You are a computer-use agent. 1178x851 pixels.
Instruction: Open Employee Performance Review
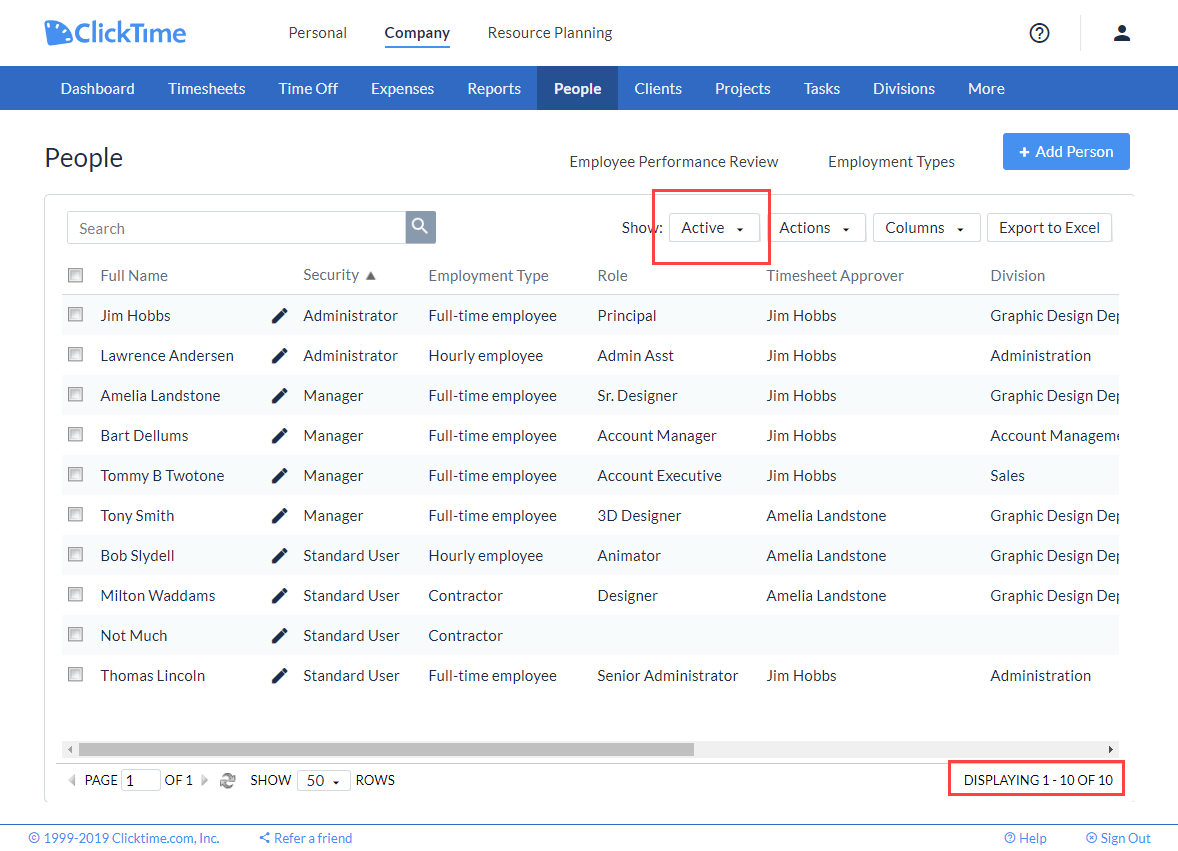click(x=673, y=161)
